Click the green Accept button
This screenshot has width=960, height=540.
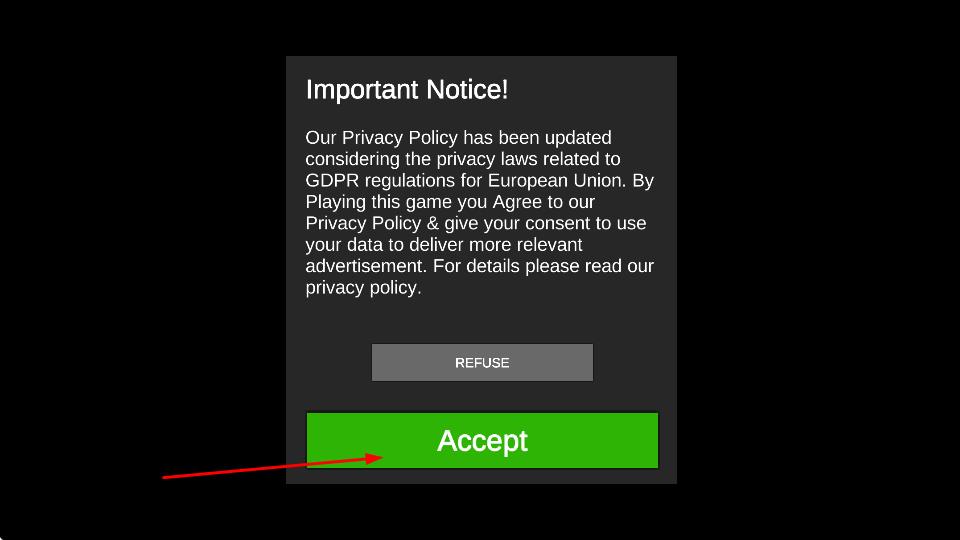pos(482,440)
